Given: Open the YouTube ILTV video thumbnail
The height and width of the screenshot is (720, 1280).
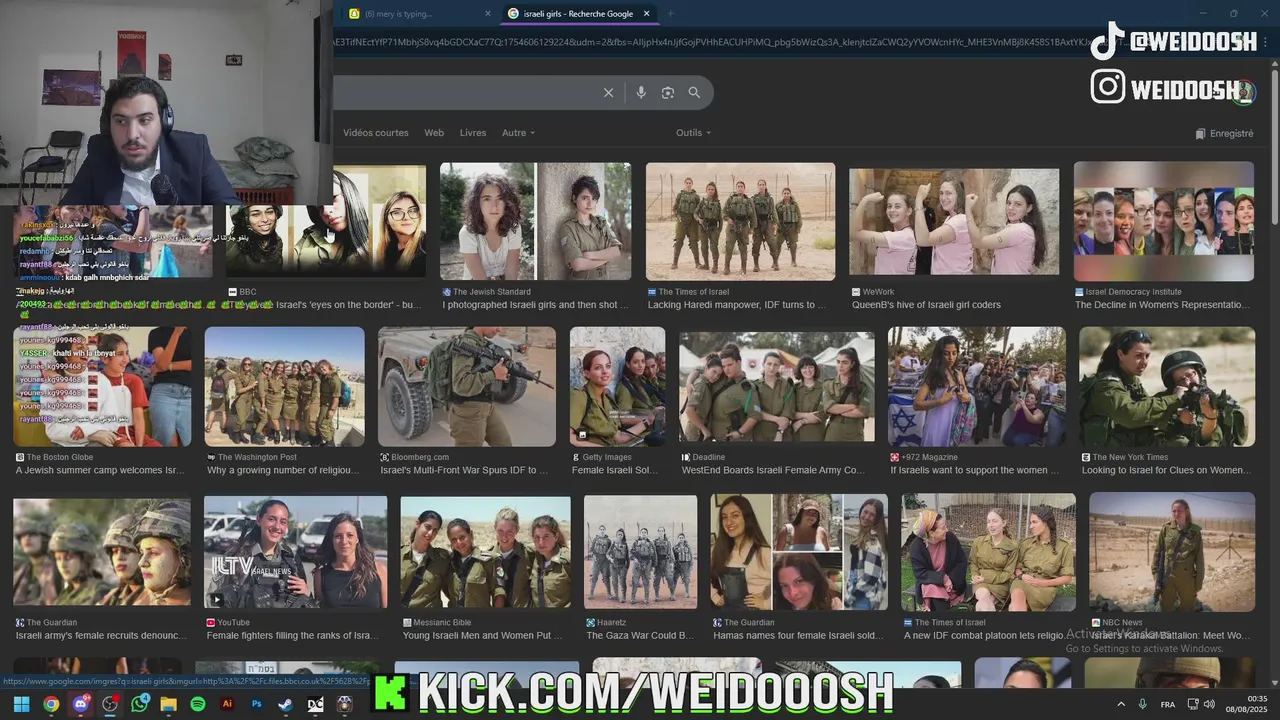Looking at the screenshot, I should 296,552.
